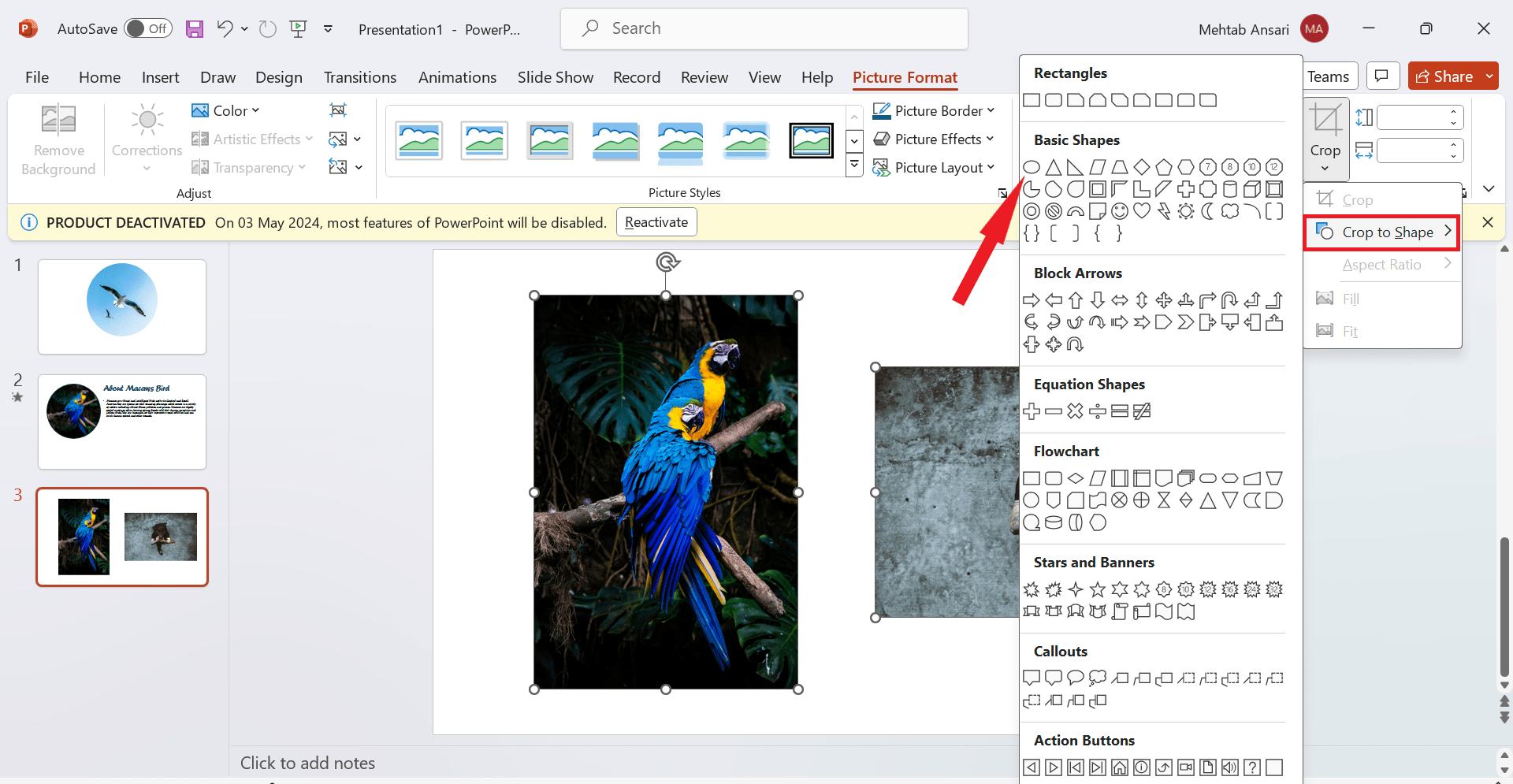The width and height of the screenshot is (1513, 784).
Task: Toggle the AutoSave switch
Action: 148,29
